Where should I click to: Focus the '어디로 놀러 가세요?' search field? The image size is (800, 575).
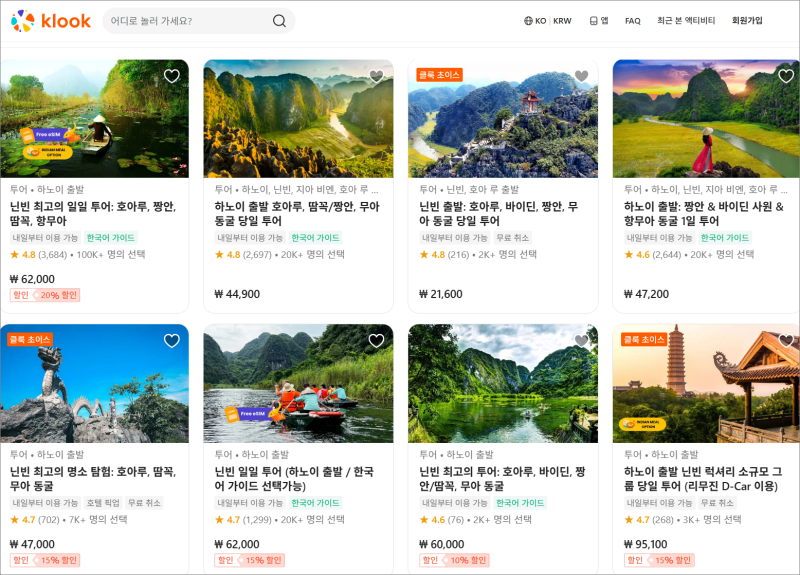coord(199,21)
